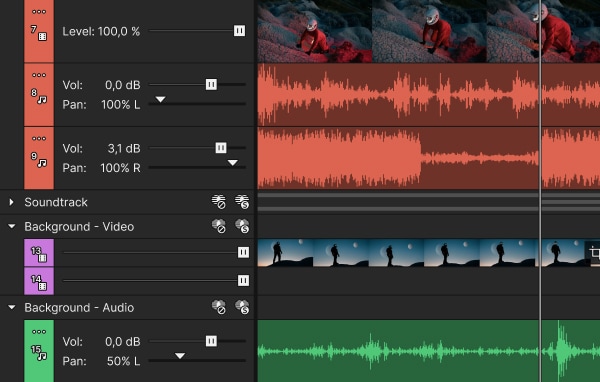
Task: Click track 8 audio note icon
Action: click(x=42, y=100)
